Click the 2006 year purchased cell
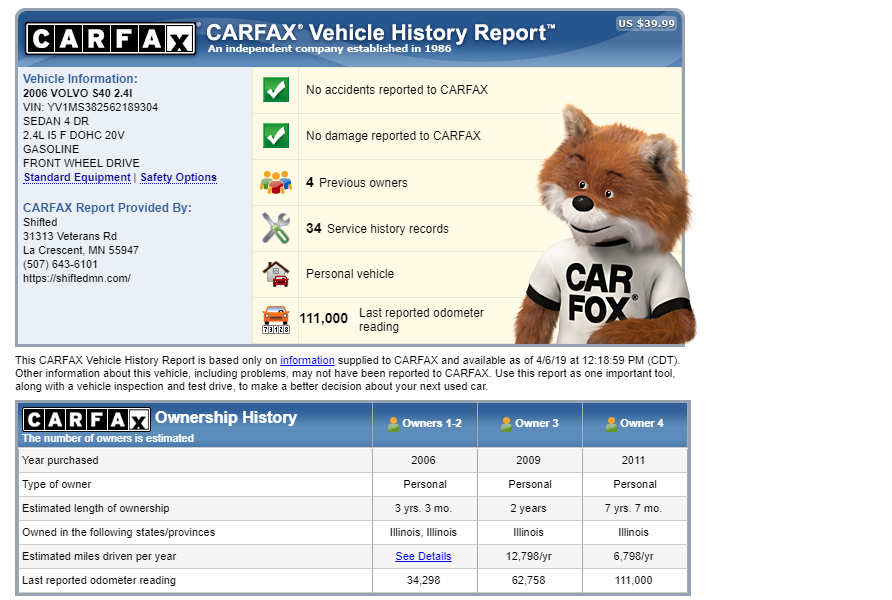The width and height of the screenshot is (892, 600). coord(423,460)
